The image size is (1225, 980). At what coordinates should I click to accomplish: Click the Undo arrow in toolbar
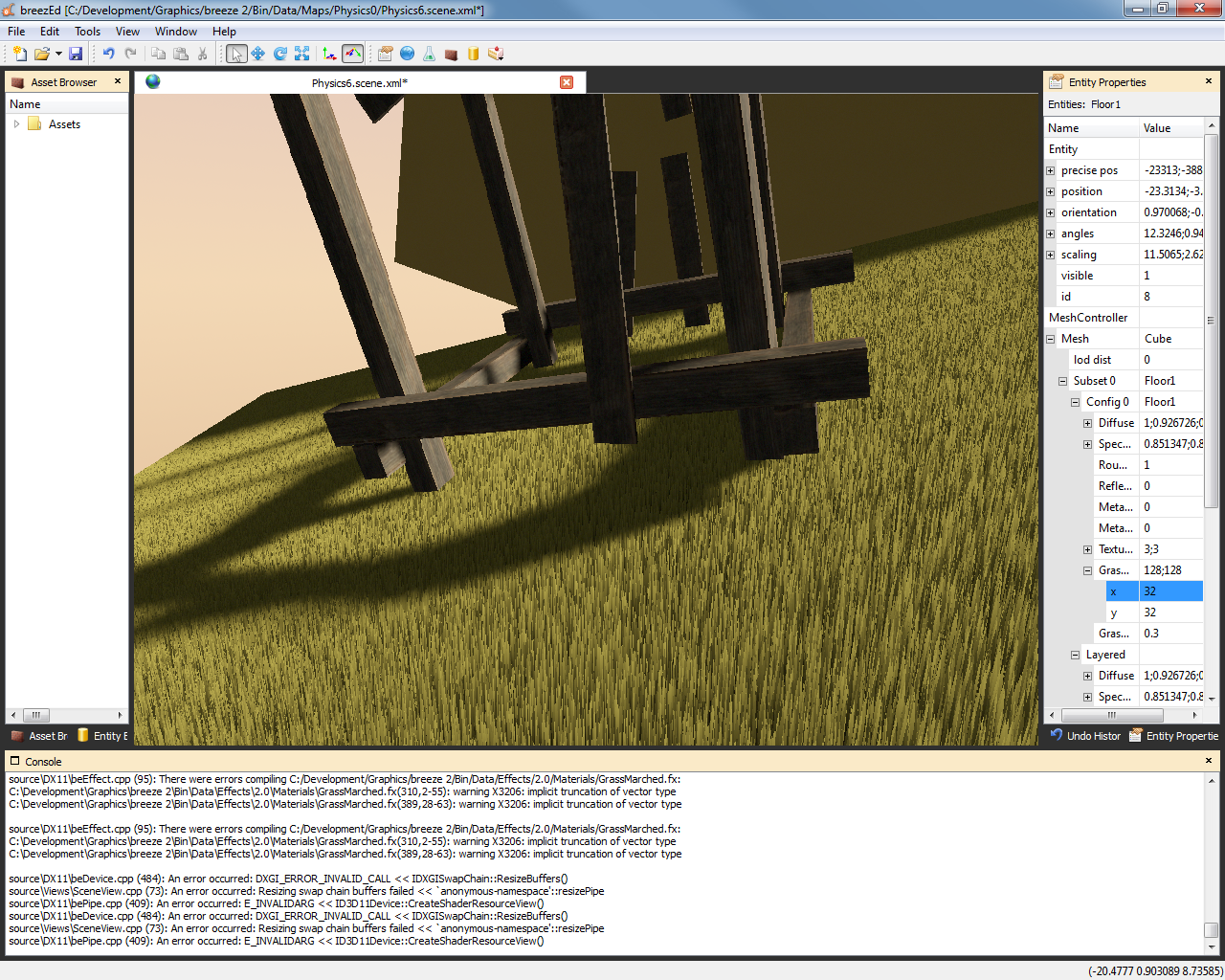[x=108, y=54]
